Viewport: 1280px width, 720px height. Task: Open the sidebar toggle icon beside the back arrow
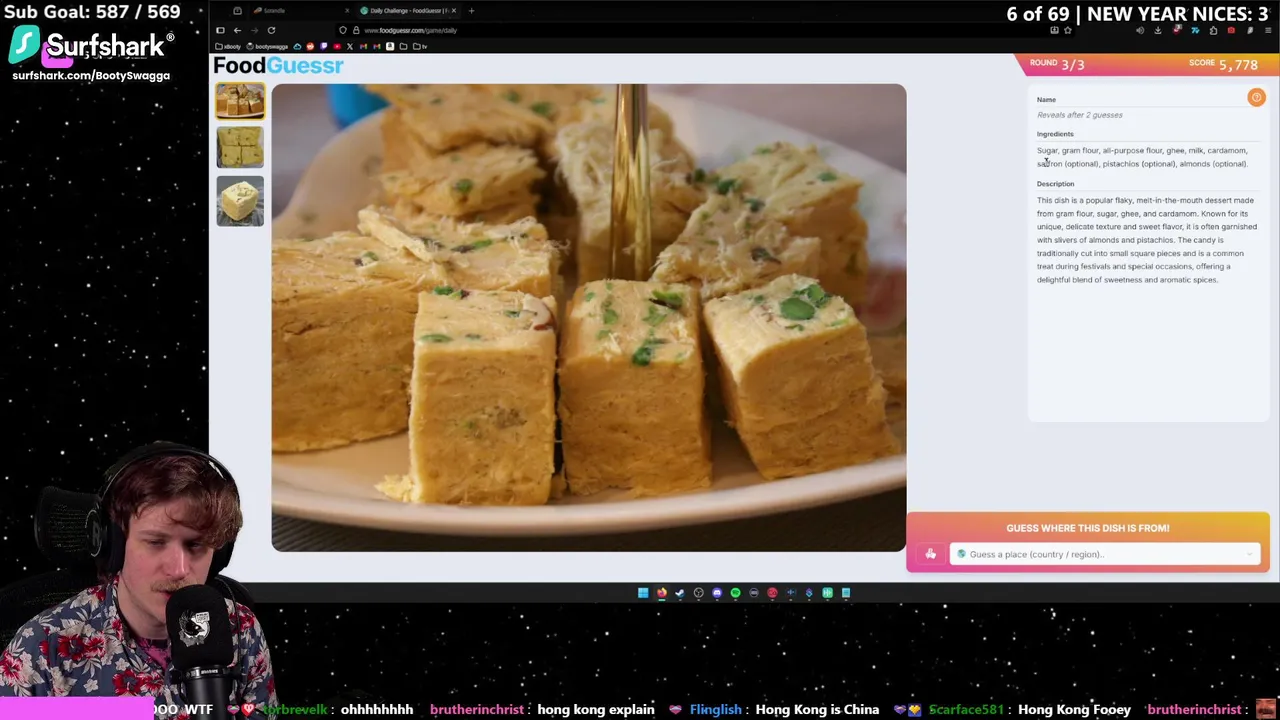220,30
